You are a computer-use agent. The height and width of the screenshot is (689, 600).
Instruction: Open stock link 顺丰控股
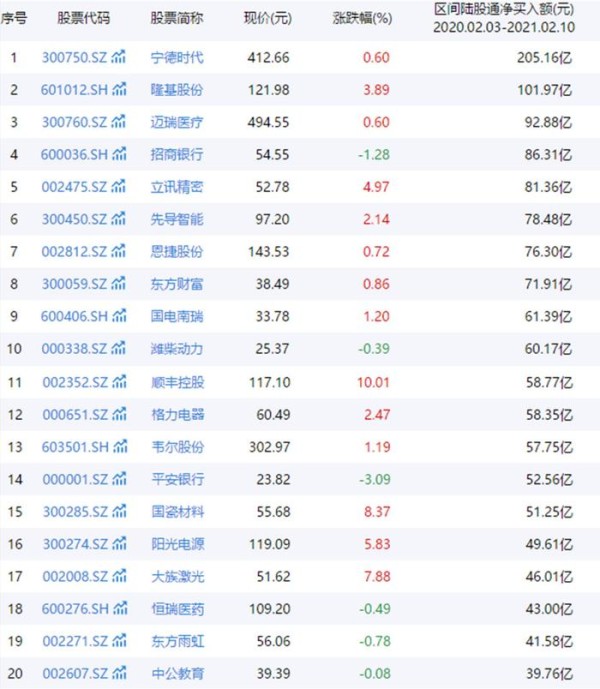(178, 383)
